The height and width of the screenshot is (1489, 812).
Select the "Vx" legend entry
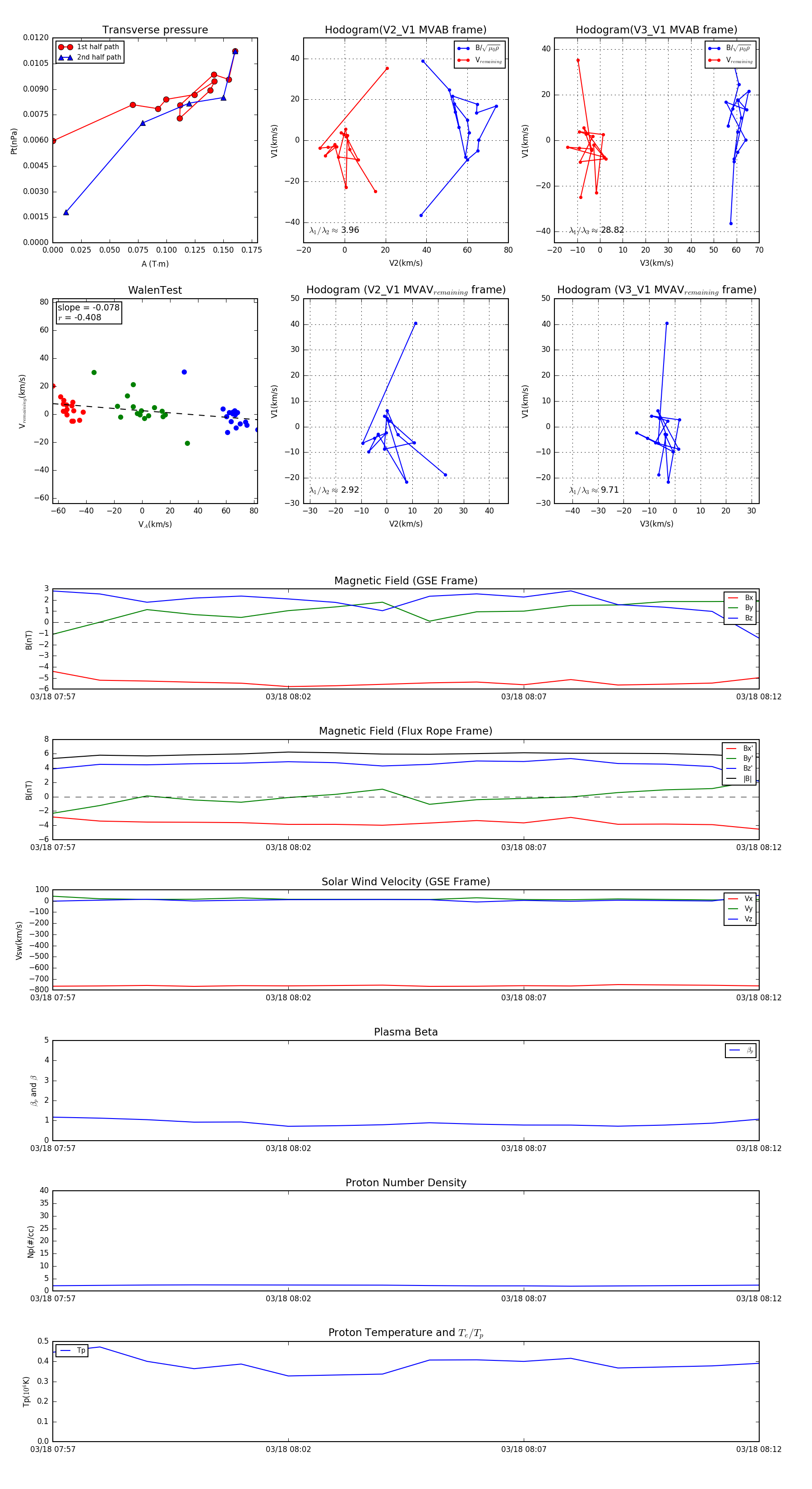(x=741, y=899)
